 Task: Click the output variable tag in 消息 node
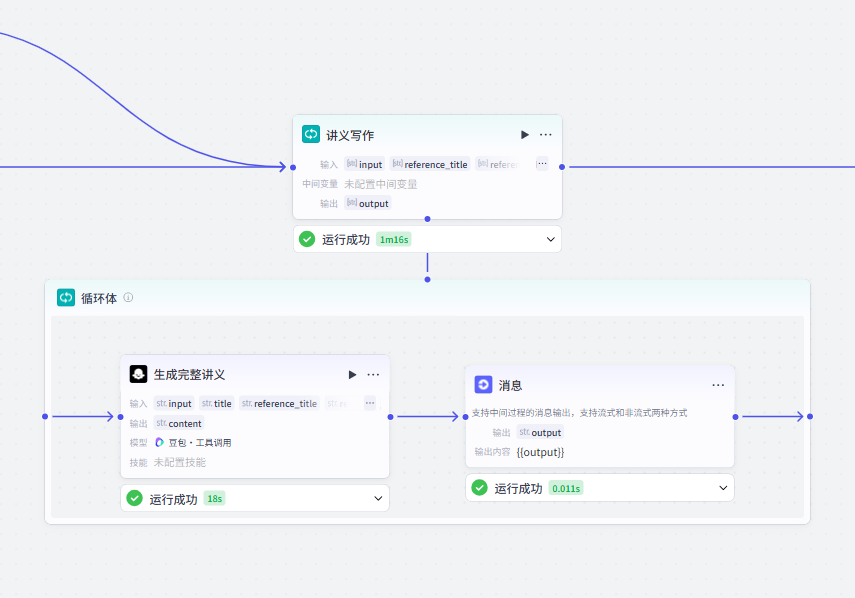coord(540,433)
